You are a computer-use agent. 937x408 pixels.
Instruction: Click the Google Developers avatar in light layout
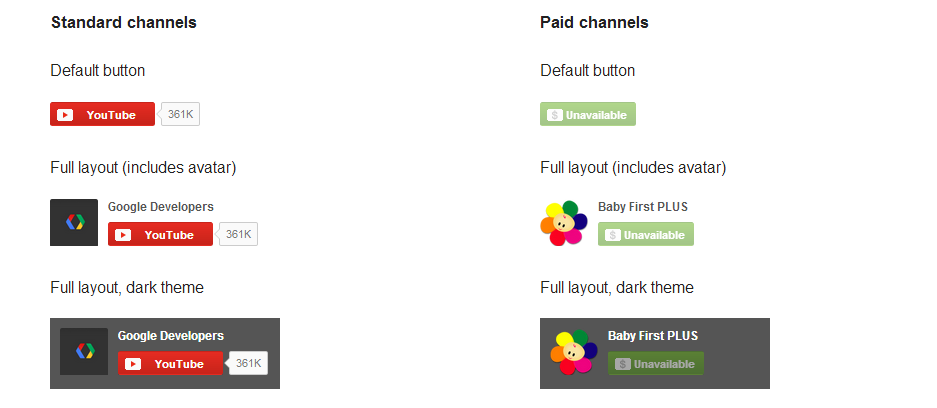[x=74, y=222]
